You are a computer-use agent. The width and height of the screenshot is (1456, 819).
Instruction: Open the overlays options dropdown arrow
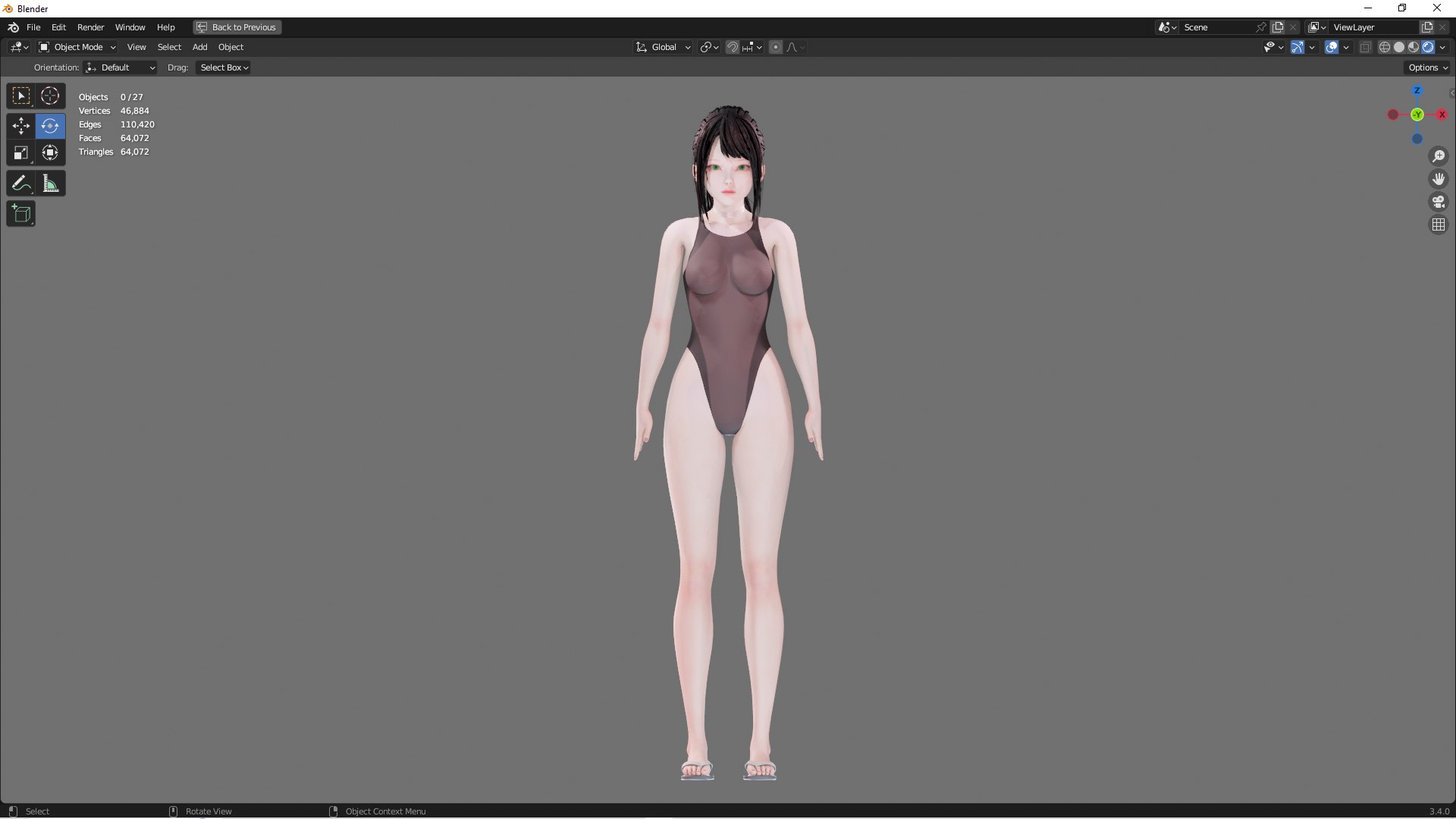[x=1346, y=47]
